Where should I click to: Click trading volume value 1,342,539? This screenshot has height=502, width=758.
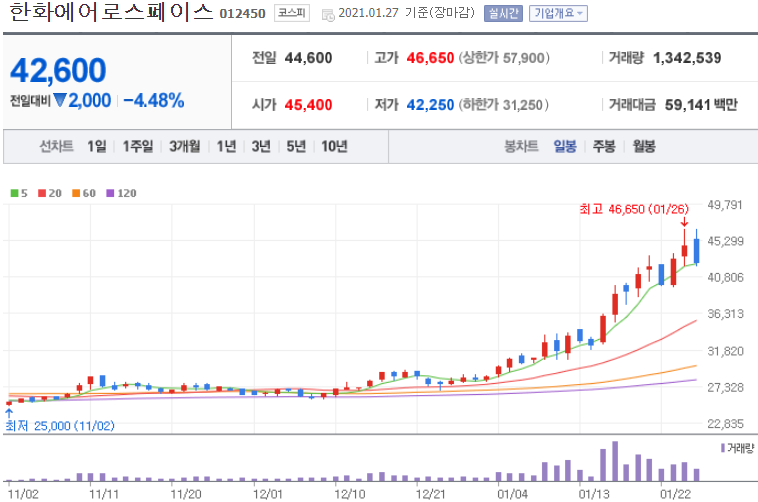[687, 58]
